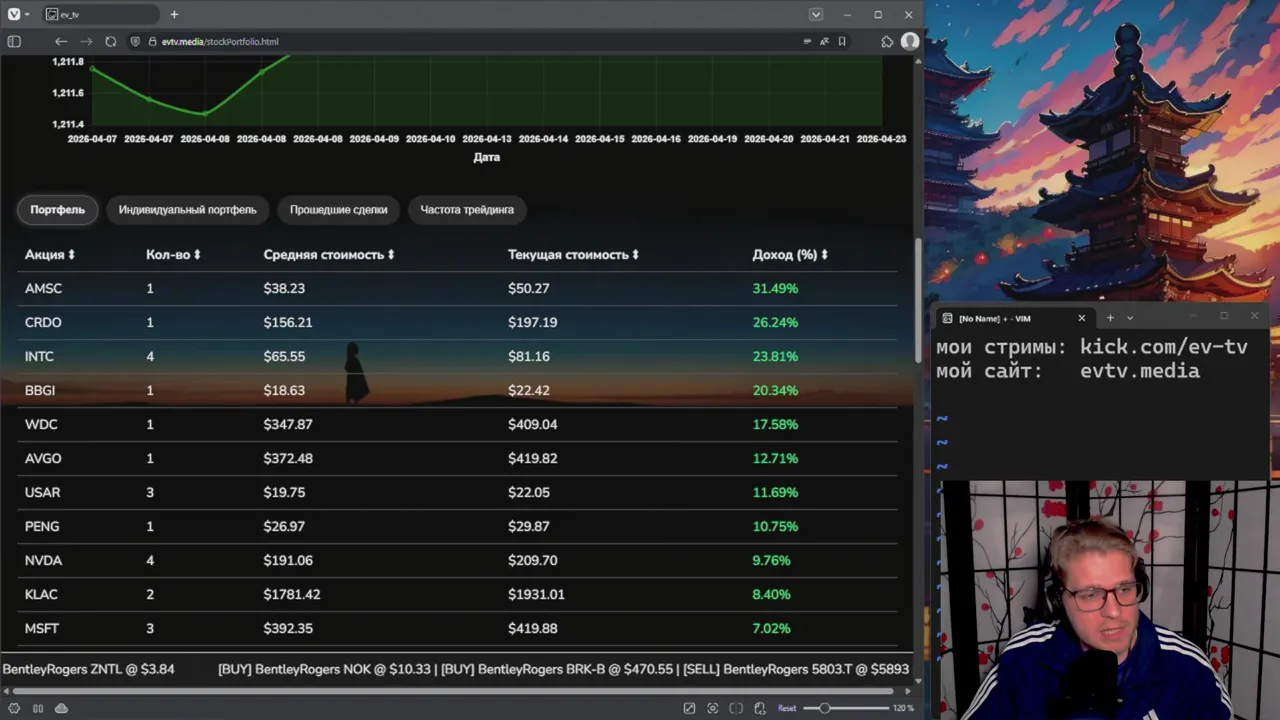Select the Портфель tab
Screen dimensions: 1280x720
tap(57, 210)
